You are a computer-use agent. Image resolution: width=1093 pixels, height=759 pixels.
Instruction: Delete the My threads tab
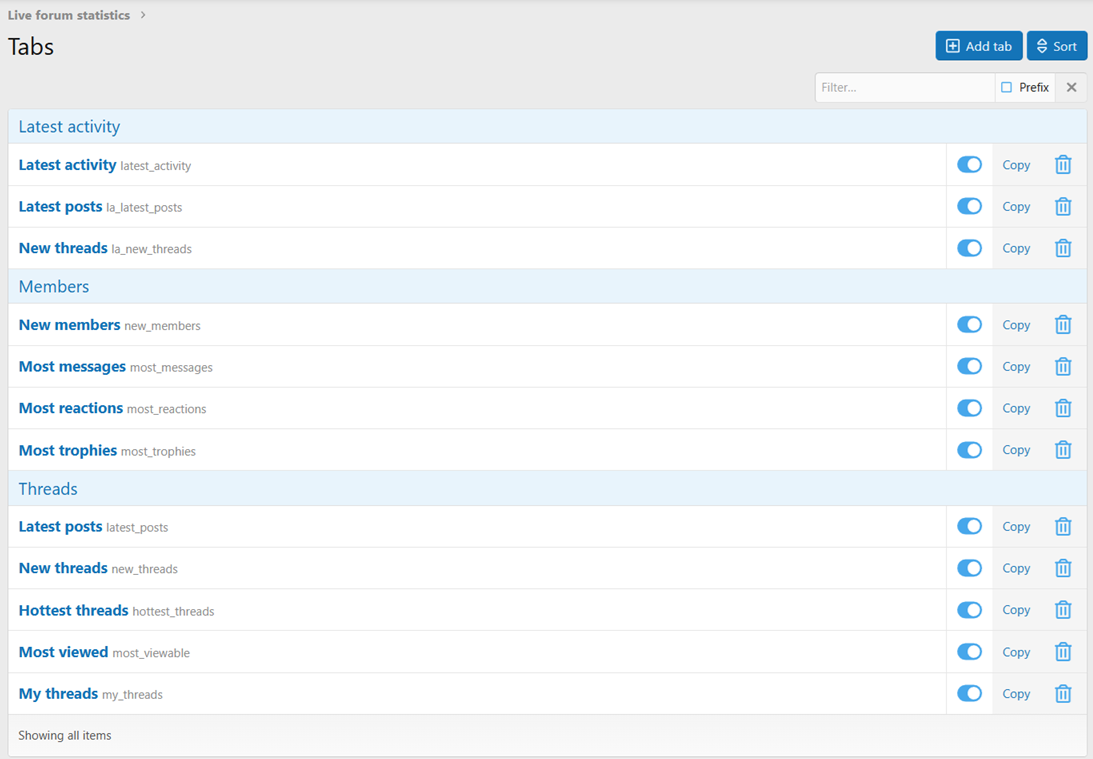point(1063,693)
